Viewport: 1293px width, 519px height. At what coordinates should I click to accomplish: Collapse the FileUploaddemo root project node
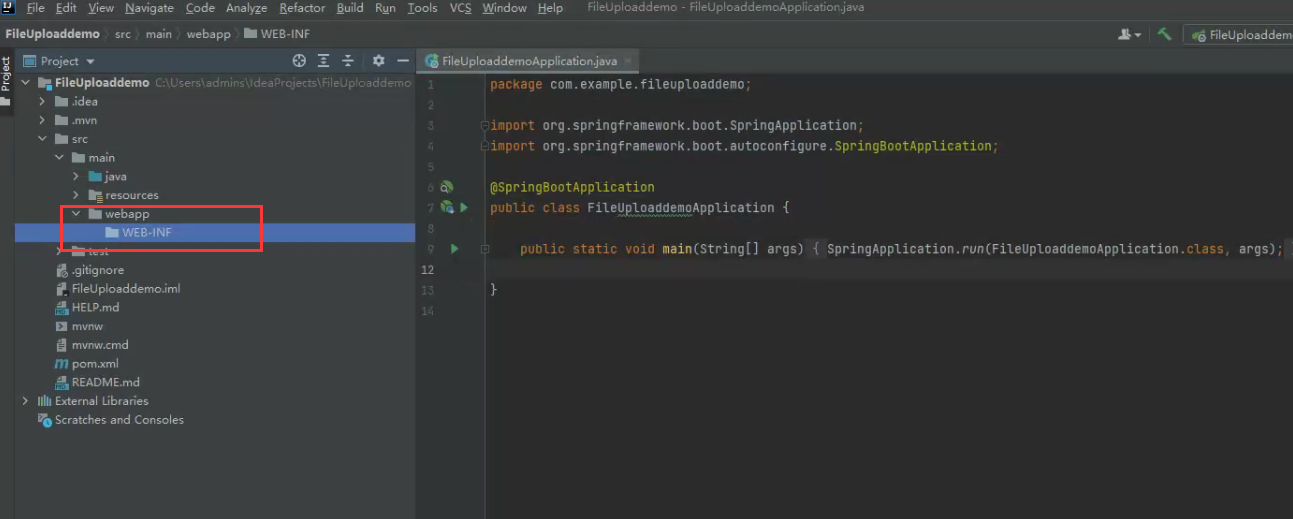25,83
